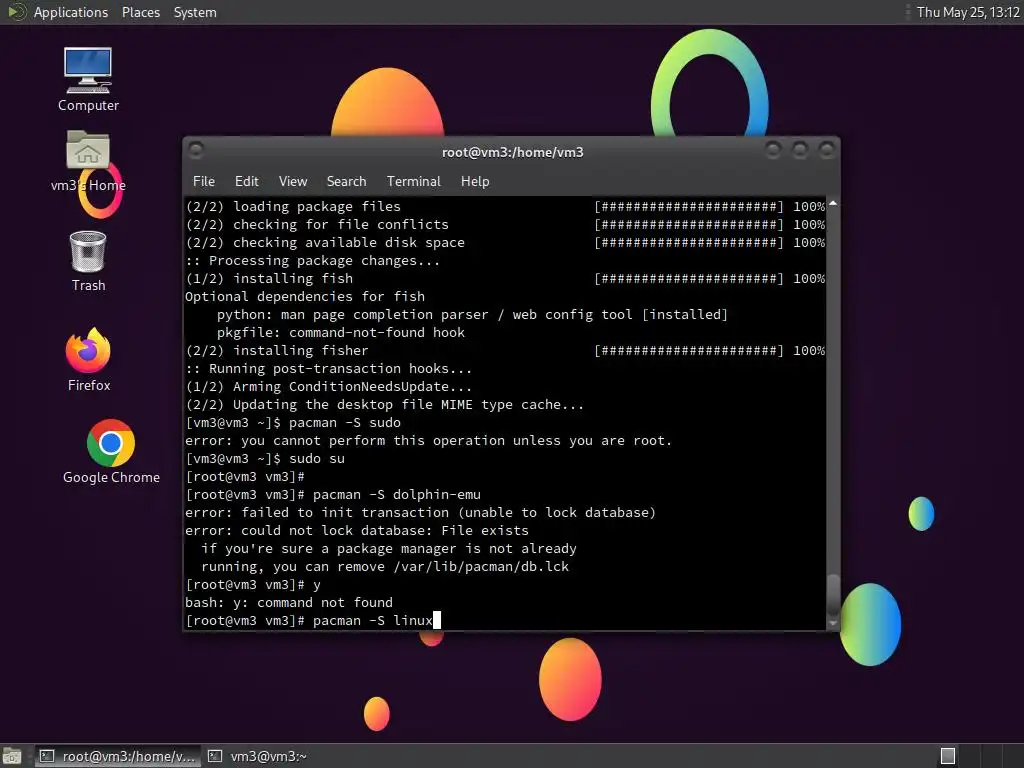The image size is (1024, 768).
Task: Open the Applications menu
Action: pos(71,12)
